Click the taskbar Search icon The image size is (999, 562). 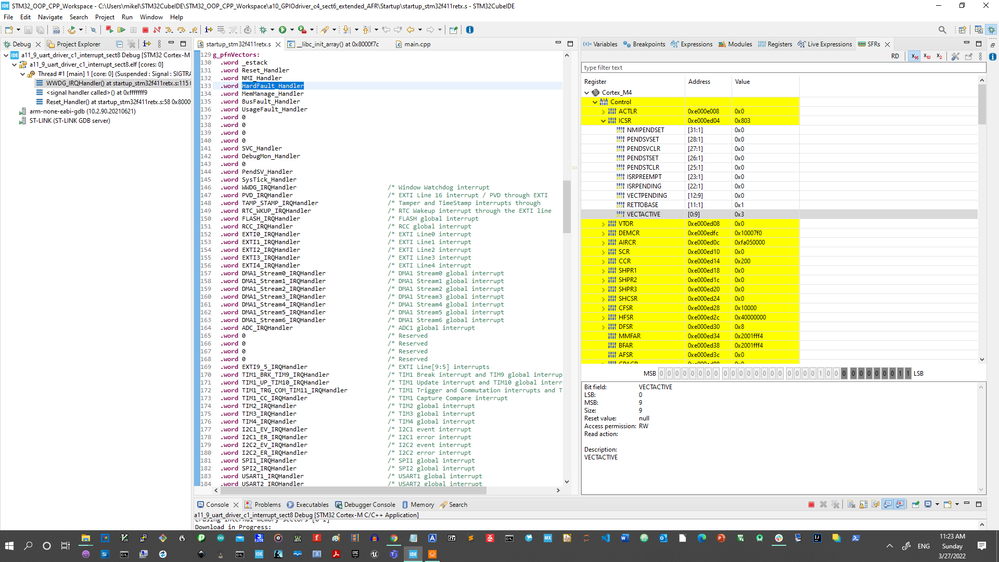point(28,546)
